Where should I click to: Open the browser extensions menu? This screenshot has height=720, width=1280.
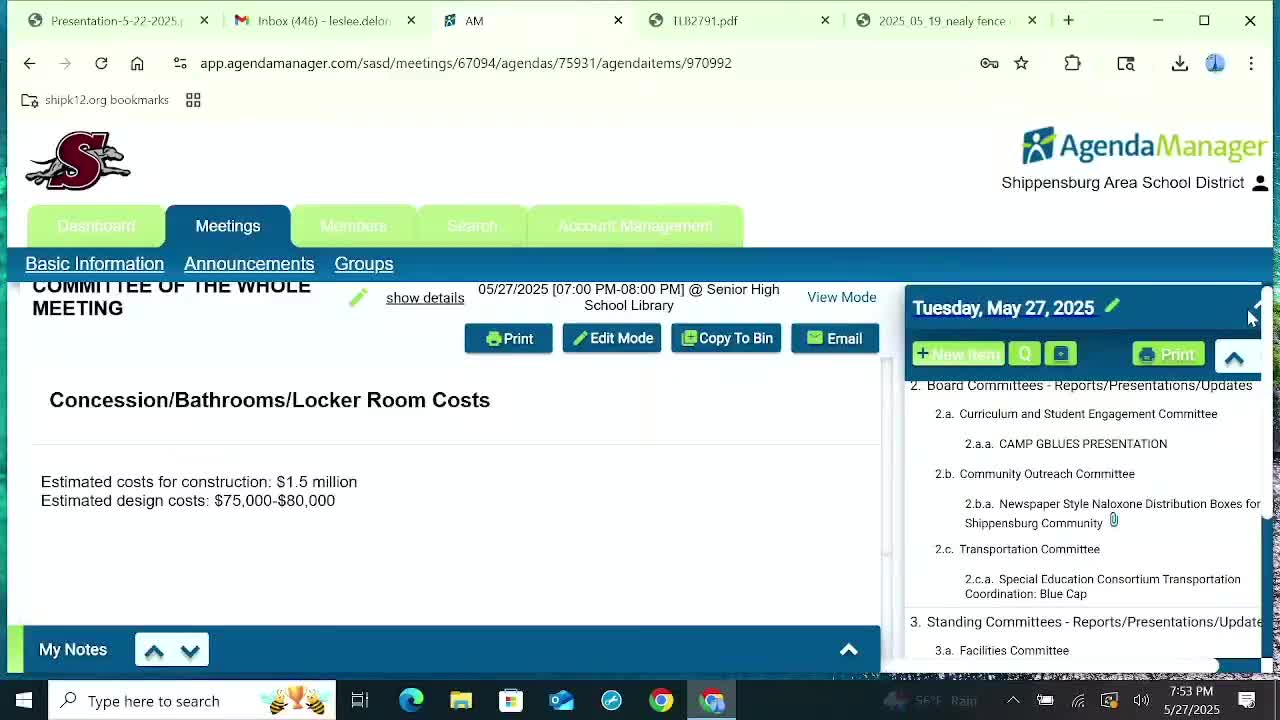coord(1072,63)
